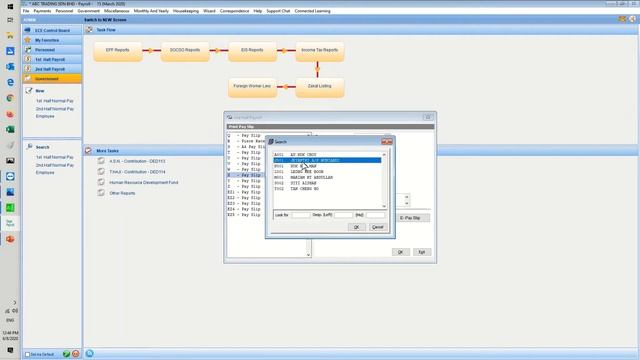This screenshot has height=360, width=640.
Task: Click the blue round icon in bottom bar
Action: click(x=89, y=353)
